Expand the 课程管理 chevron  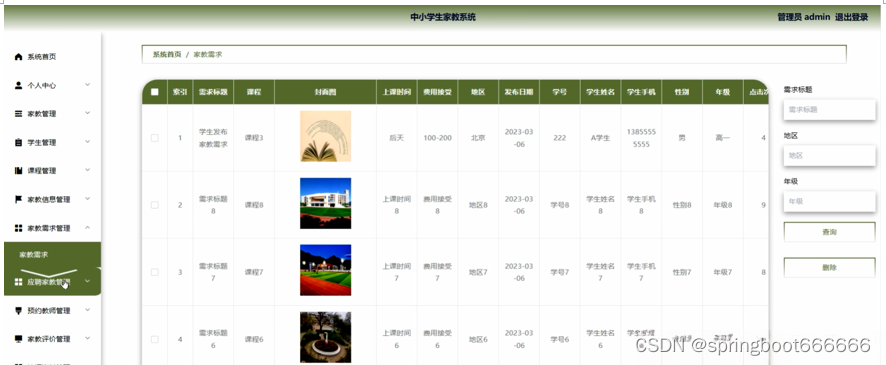click(x=88, y=170)
